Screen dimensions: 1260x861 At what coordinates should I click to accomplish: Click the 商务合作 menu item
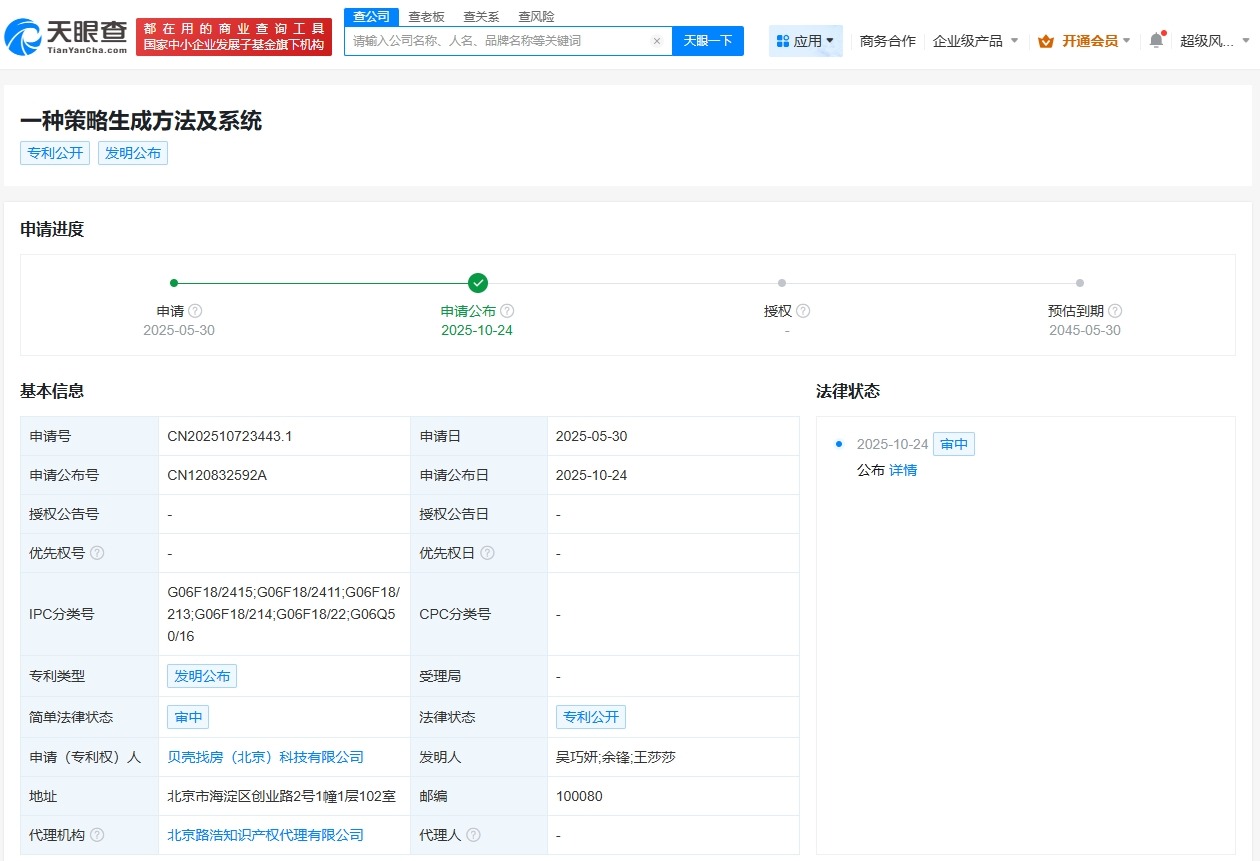pyautogui.click(x=887, y=40)
